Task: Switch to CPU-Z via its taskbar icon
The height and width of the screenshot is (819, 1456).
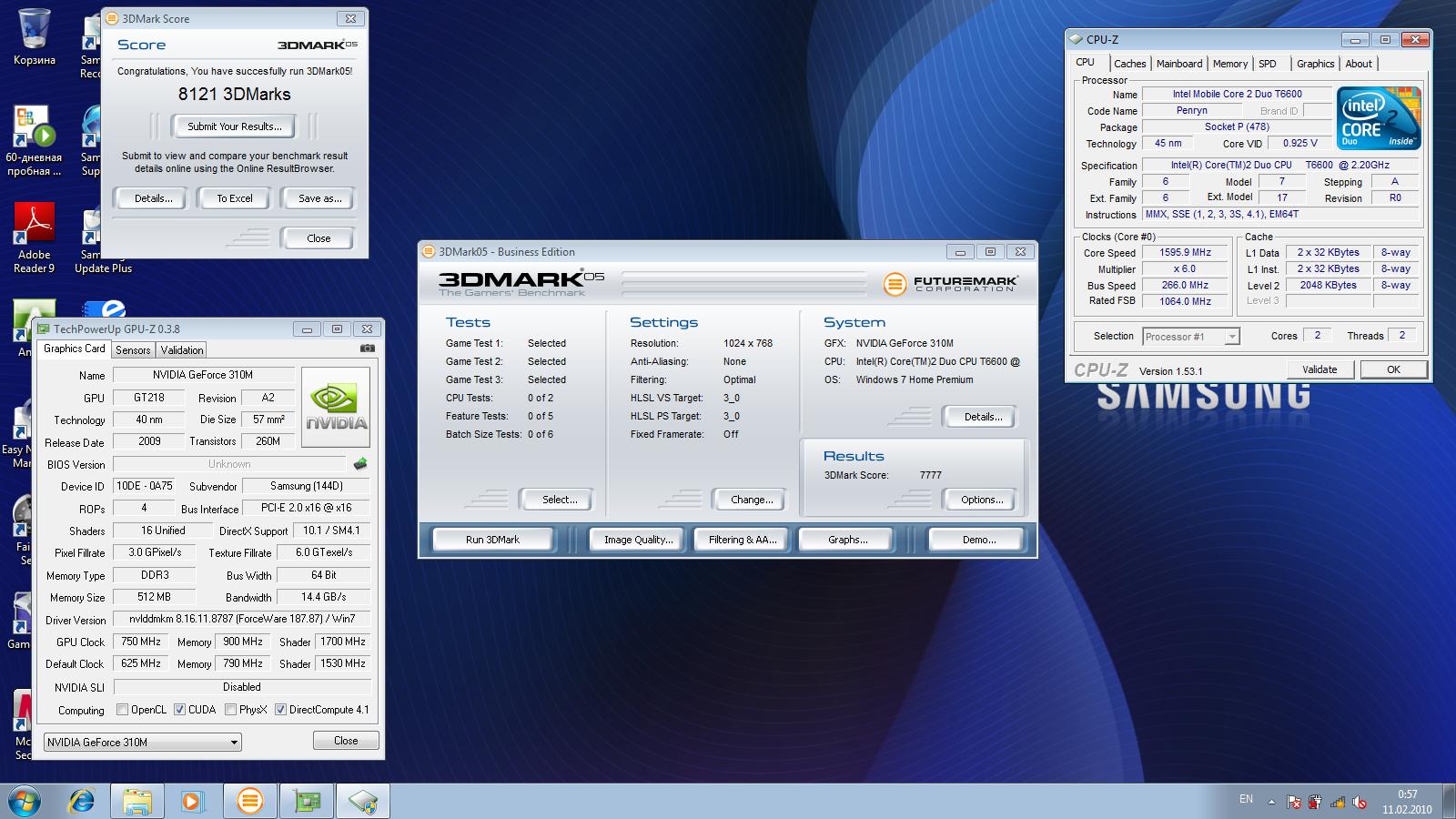Action: point(362,801)
